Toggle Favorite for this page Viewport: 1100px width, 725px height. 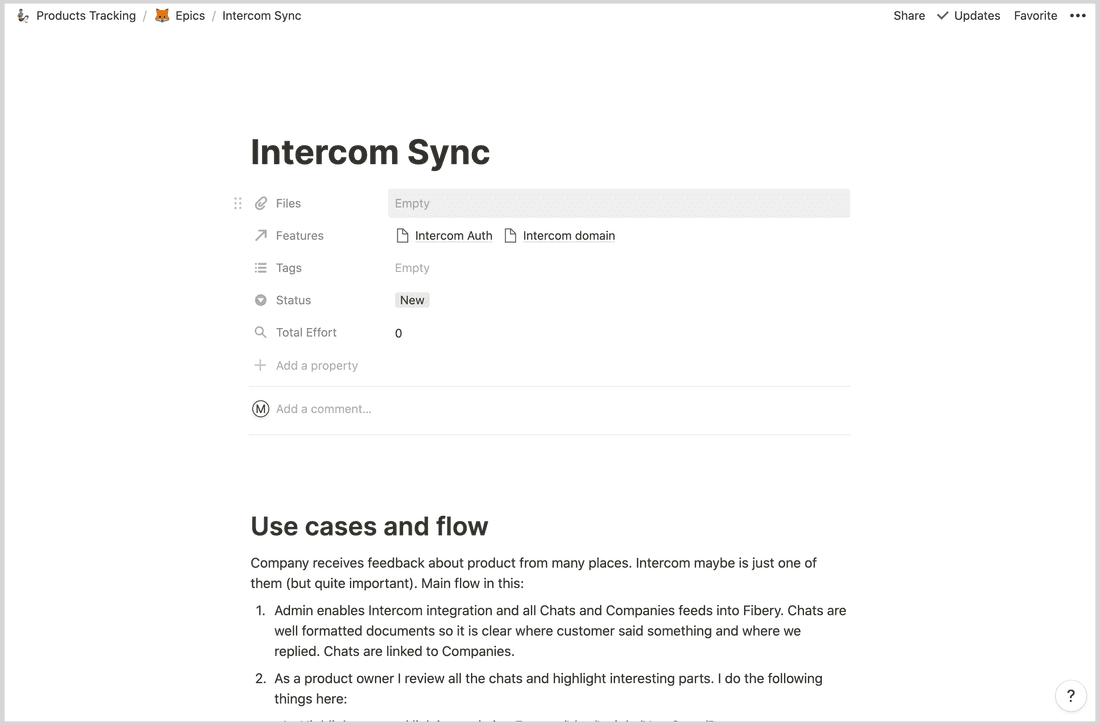[x=1035, y=15]
